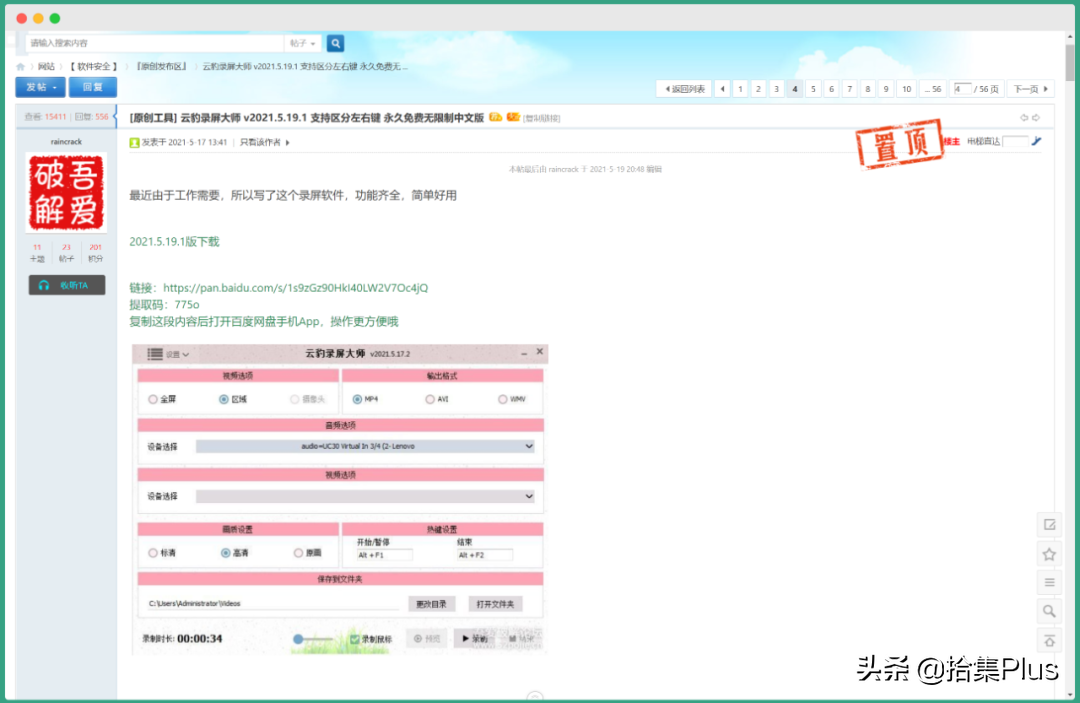Toggle the 录制鼠标 record mouse checkbox
The width and height of the screenshot is (1080, 703).
(x=355, y=639)
